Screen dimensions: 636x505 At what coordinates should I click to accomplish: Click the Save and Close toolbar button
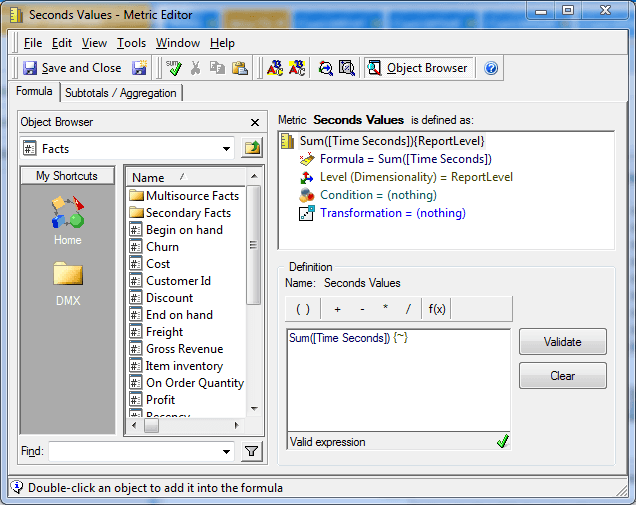[72, 68]
